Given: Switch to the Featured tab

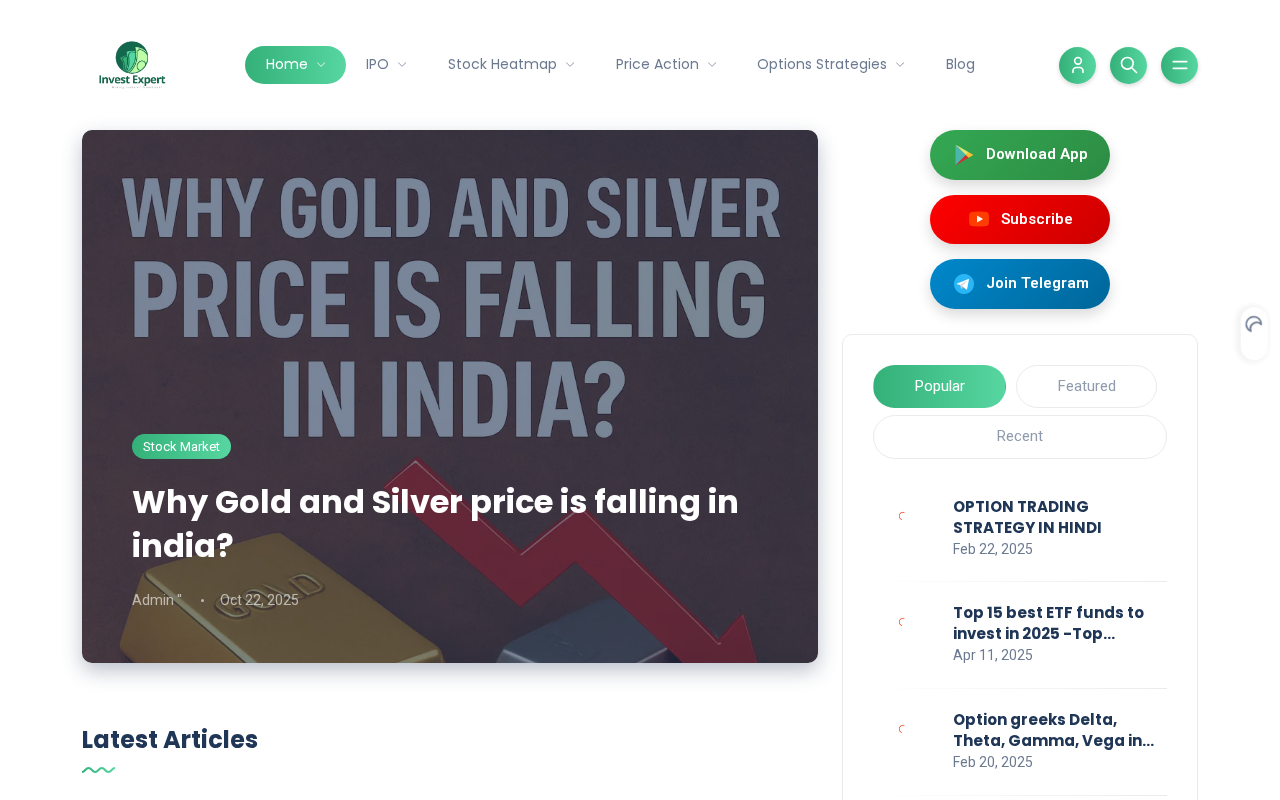Looking at the screenshot, I should [1086, 386].
